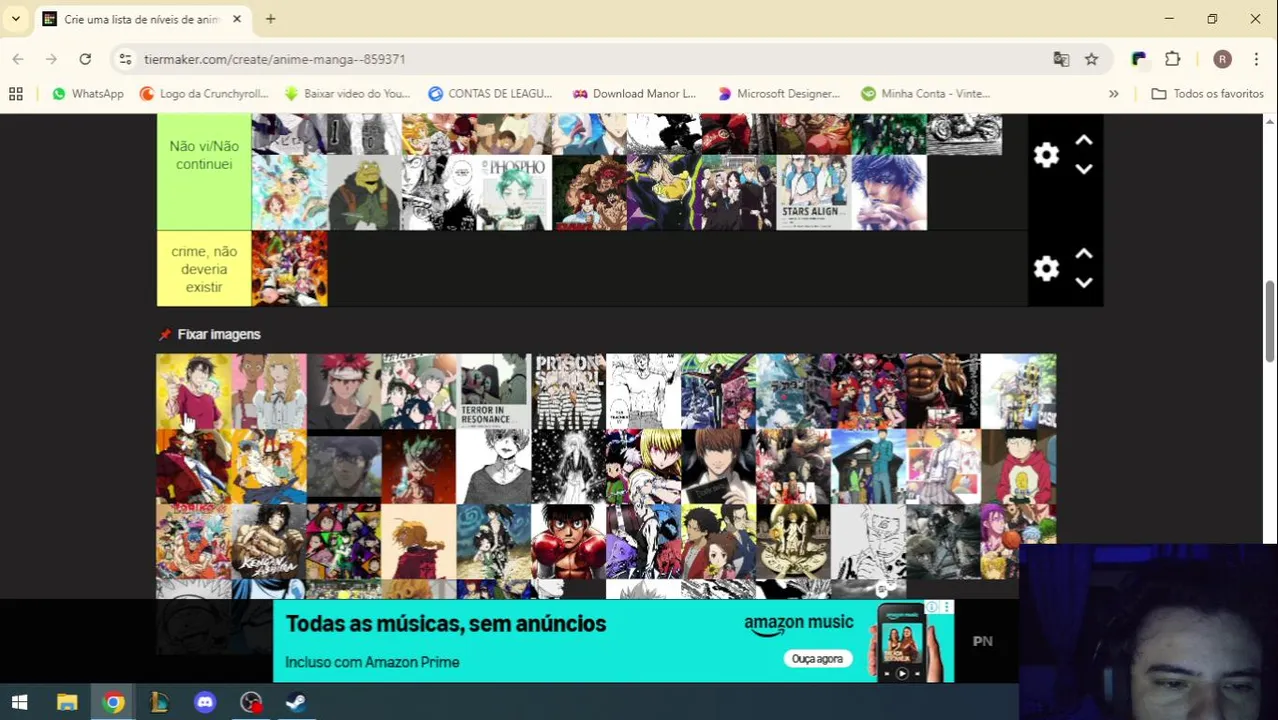Select the STARS ALIGN thumbnail
This screenshot has width=1278, height=720.
click(814, 192)
